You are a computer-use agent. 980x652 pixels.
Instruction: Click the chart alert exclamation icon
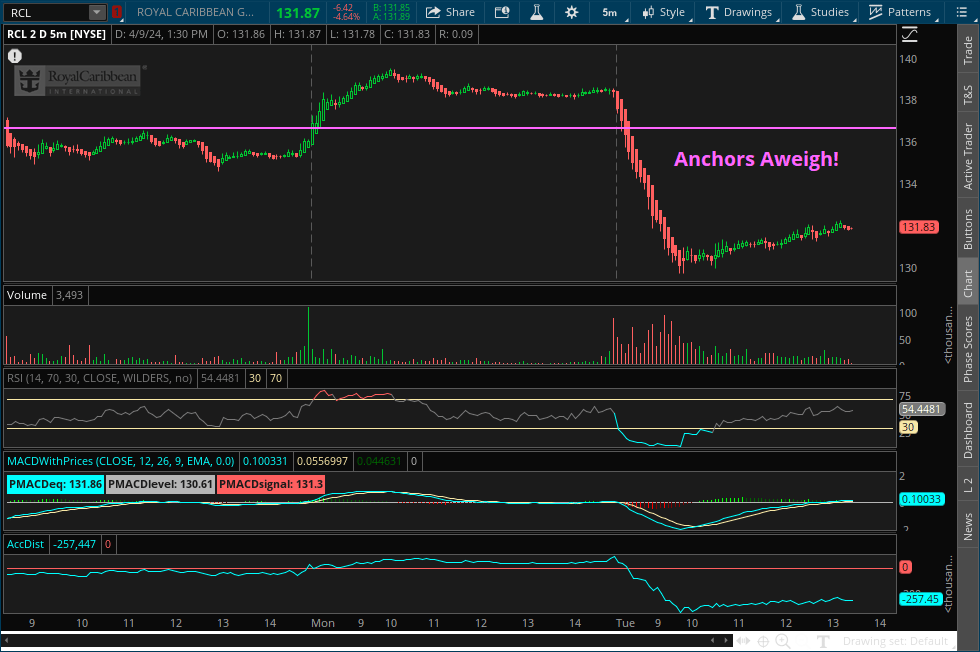[x=14, y=56]
